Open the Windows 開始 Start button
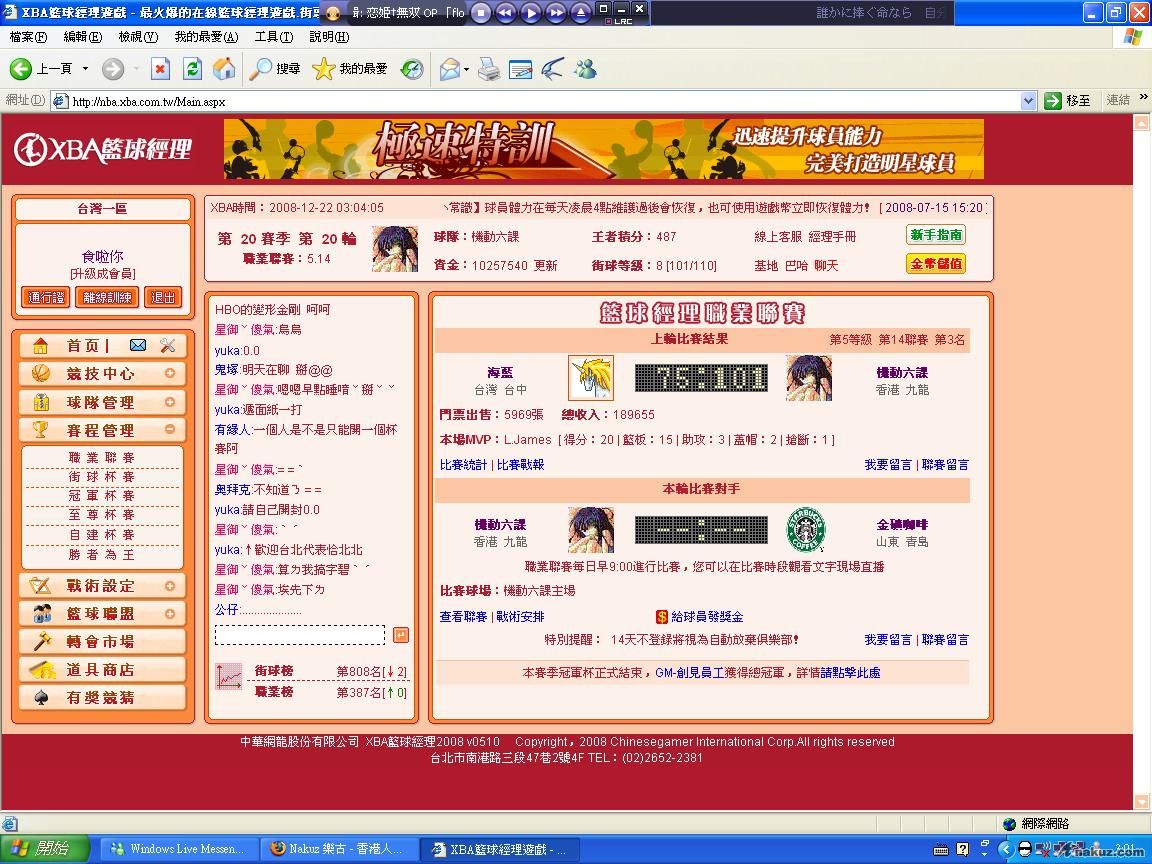The image size is (1152, 864). pos(44,849)
